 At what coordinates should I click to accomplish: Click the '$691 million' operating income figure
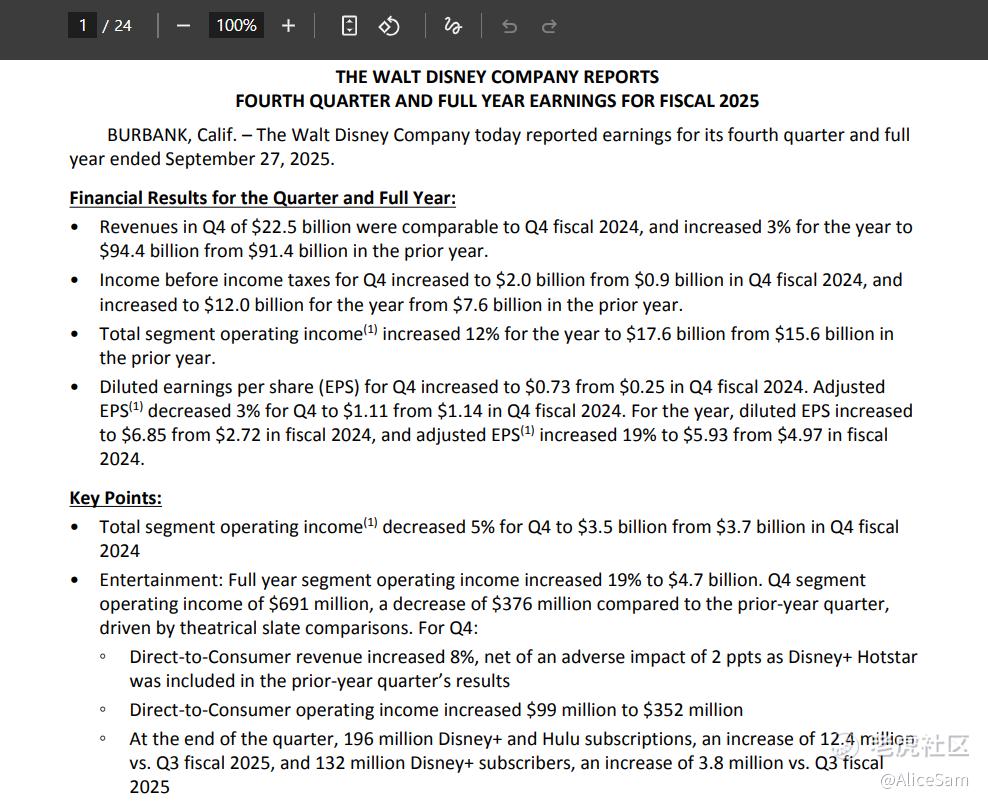click(319, 604)
